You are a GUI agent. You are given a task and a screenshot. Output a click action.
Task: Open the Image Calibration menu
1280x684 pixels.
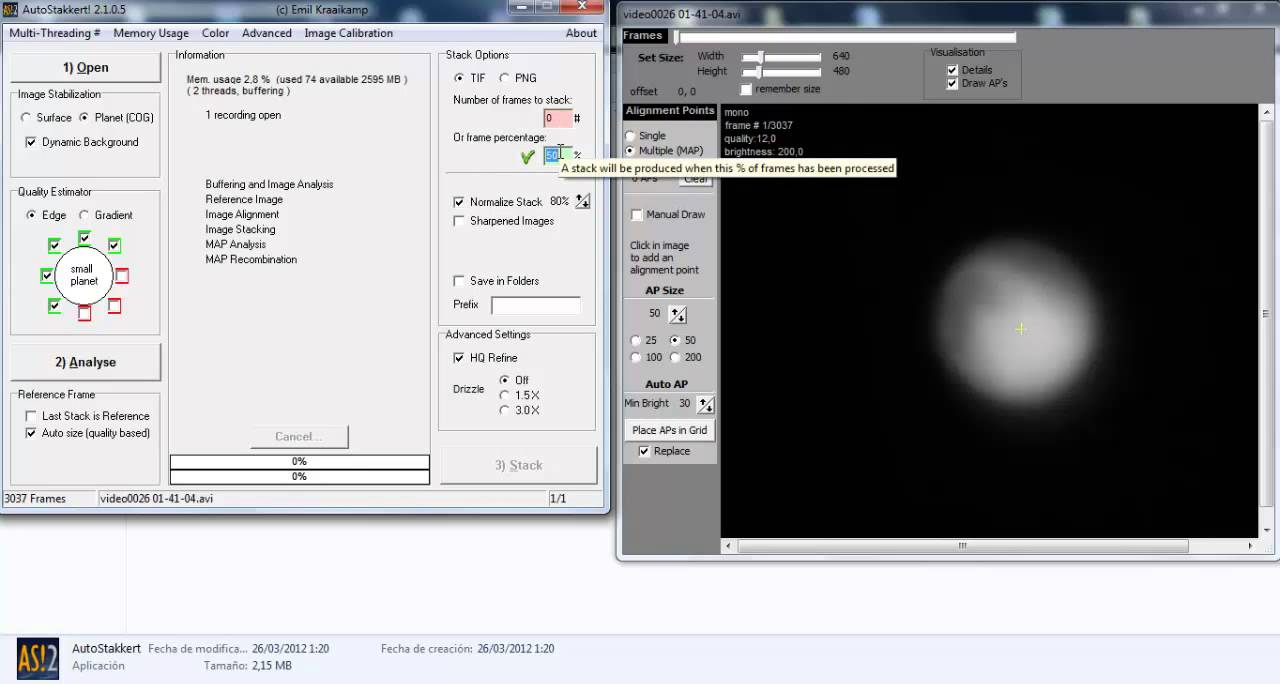pyautogui.click(x=349, y=33)
